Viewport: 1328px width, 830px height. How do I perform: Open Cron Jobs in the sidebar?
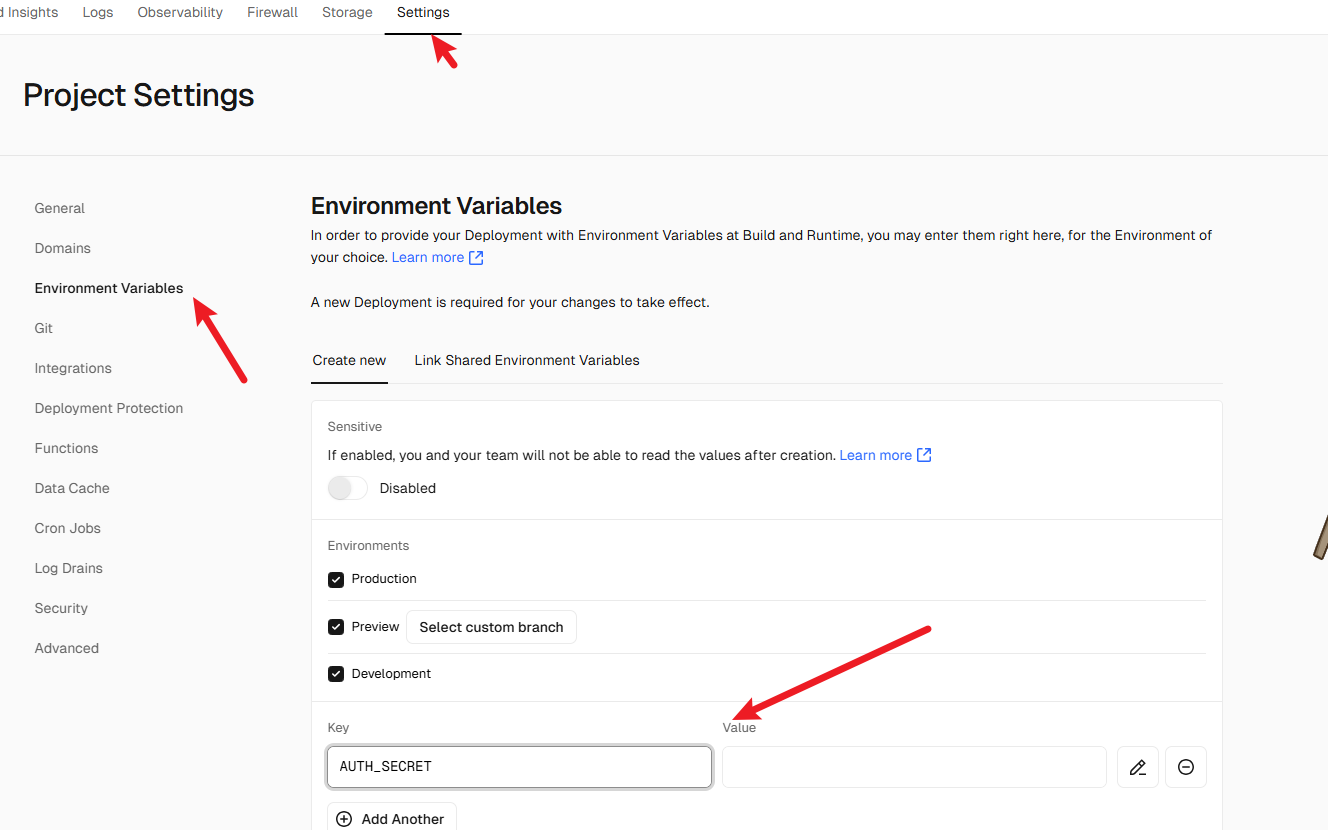point(68,528)
